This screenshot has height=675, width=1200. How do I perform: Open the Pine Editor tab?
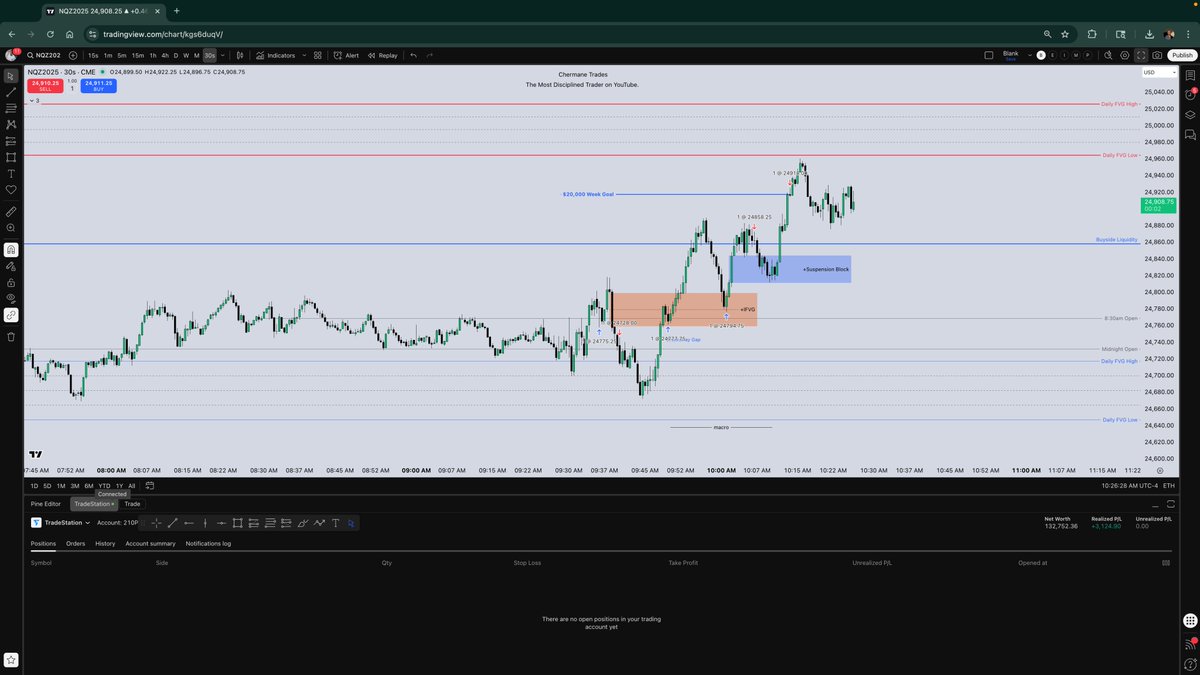(46, 504)
